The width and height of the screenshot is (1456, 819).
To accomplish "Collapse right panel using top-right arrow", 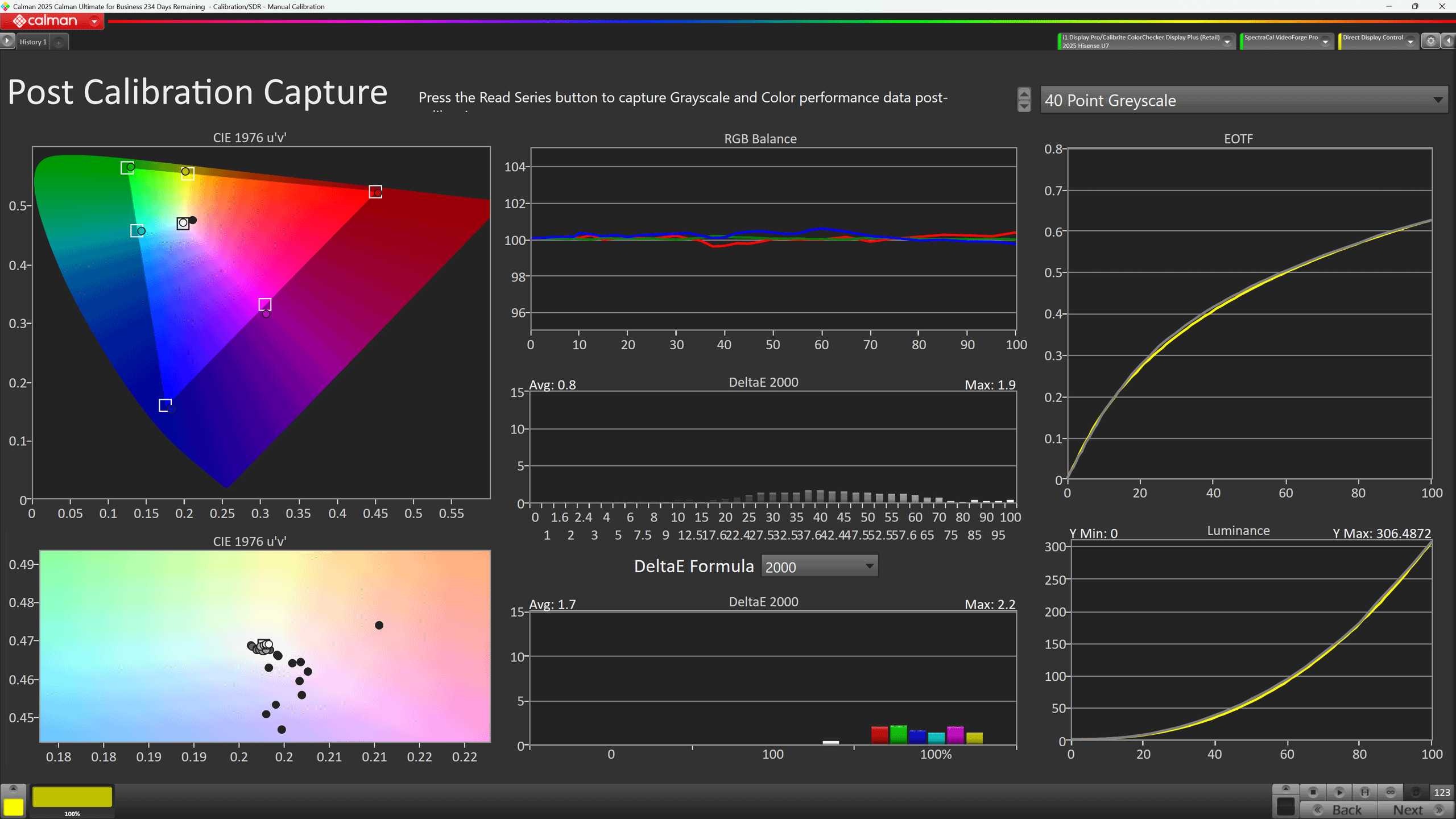I will [x=1449, y=41].
